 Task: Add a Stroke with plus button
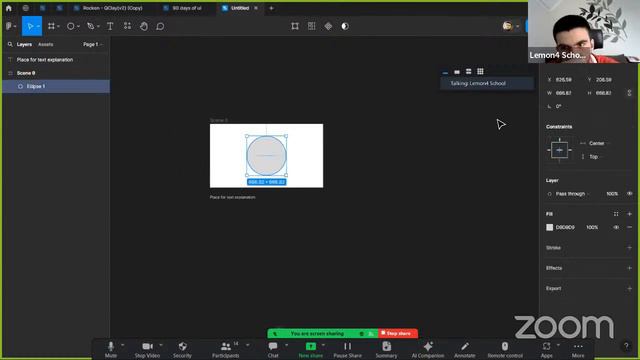[629, 248]
